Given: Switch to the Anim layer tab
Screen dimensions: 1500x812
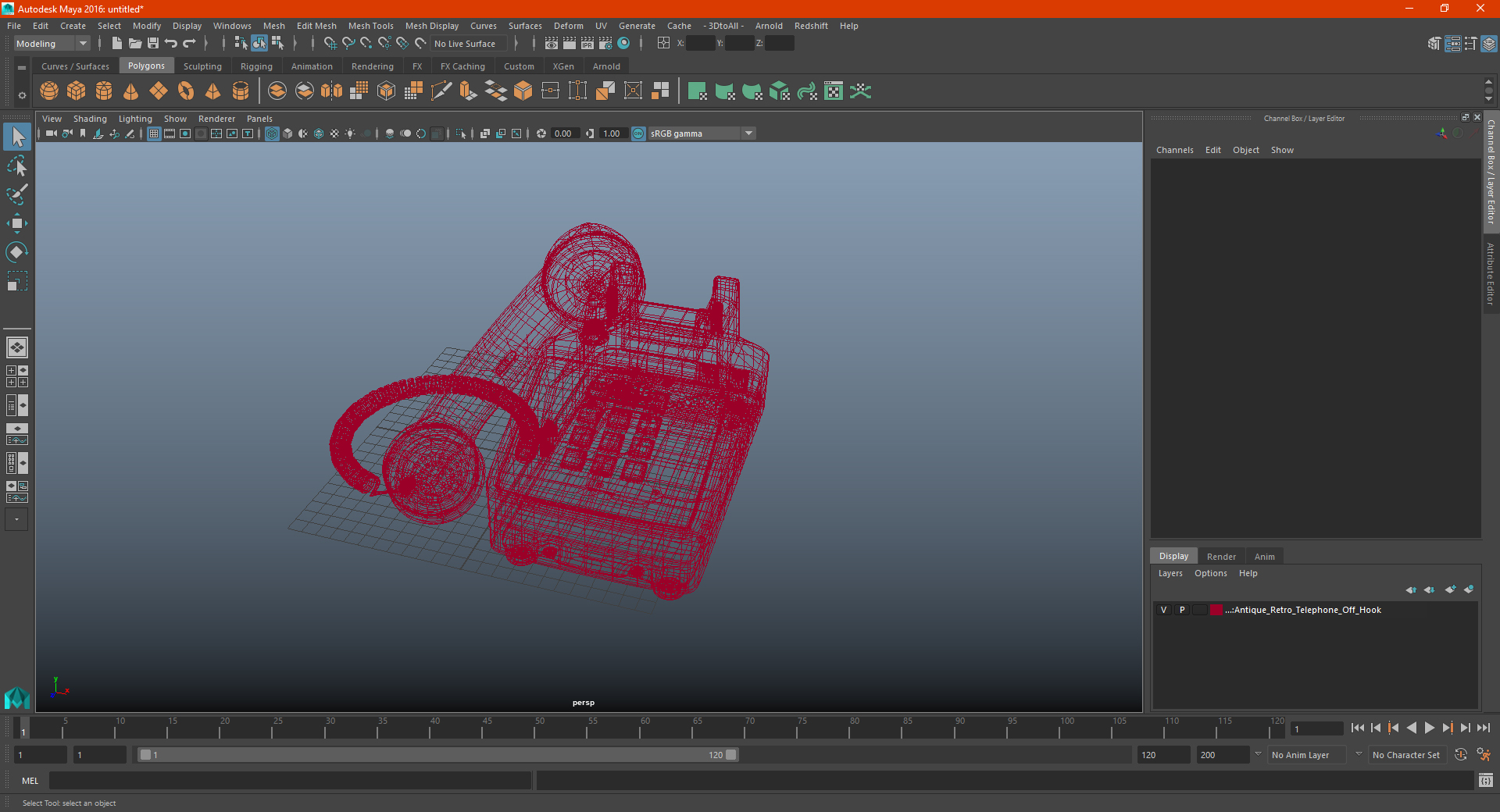Looking at the screenshot, I should click(x=1264, y=557).
